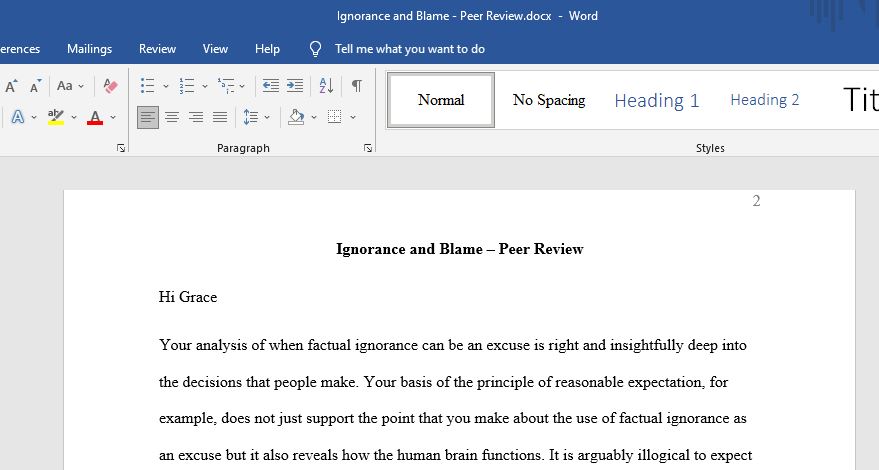Apply borders with Borders icon
This screenshot has width=879, height=470.
point(335,117)
